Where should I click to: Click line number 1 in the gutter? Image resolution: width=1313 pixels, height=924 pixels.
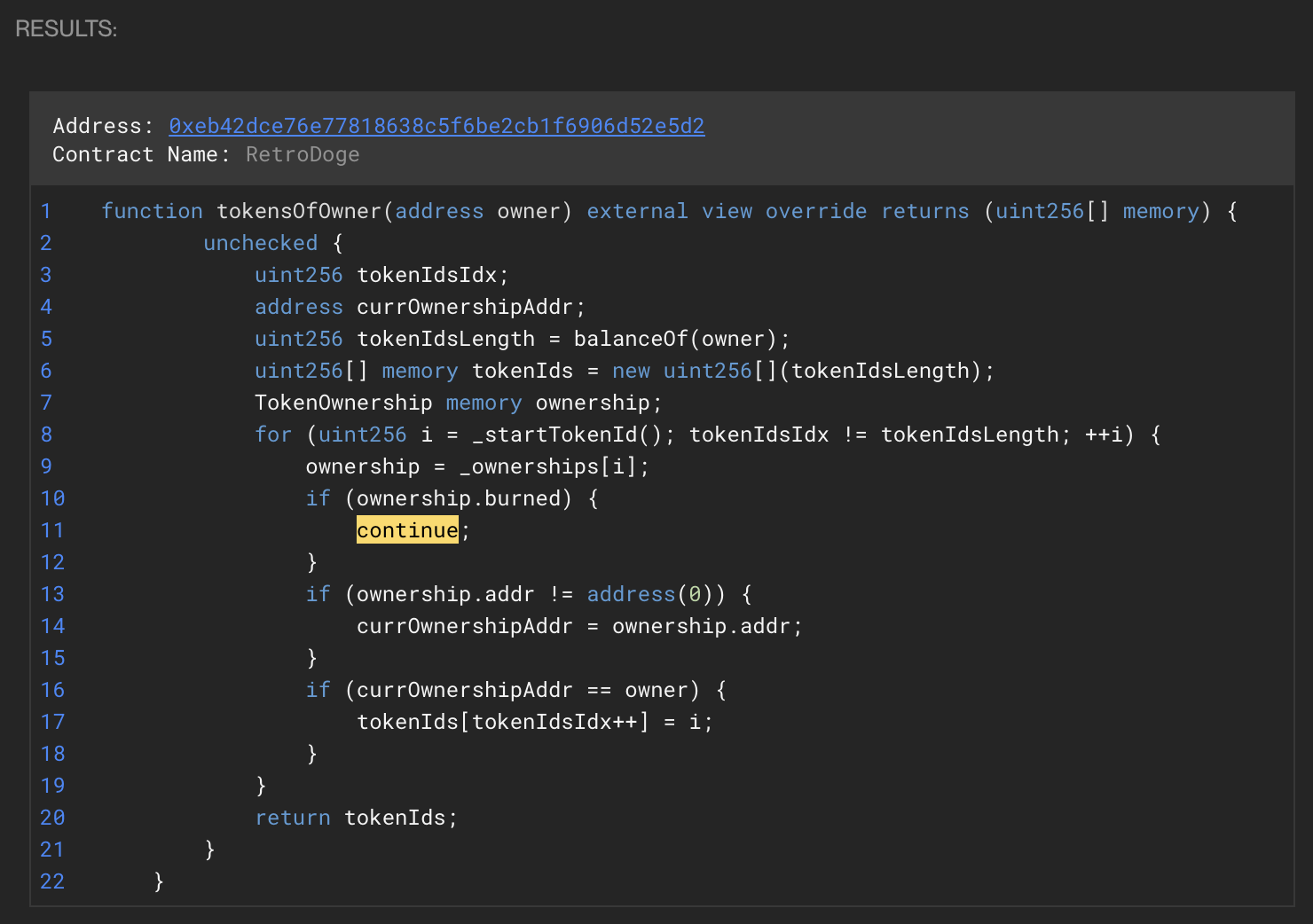click(46, 211)
